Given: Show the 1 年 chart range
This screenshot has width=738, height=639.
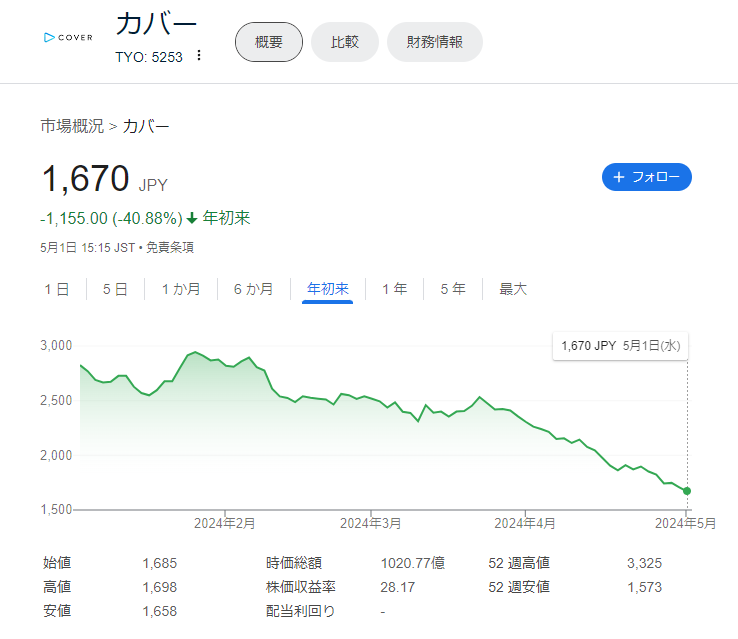Looking at the screenshot, I should (x=394, y=289).
